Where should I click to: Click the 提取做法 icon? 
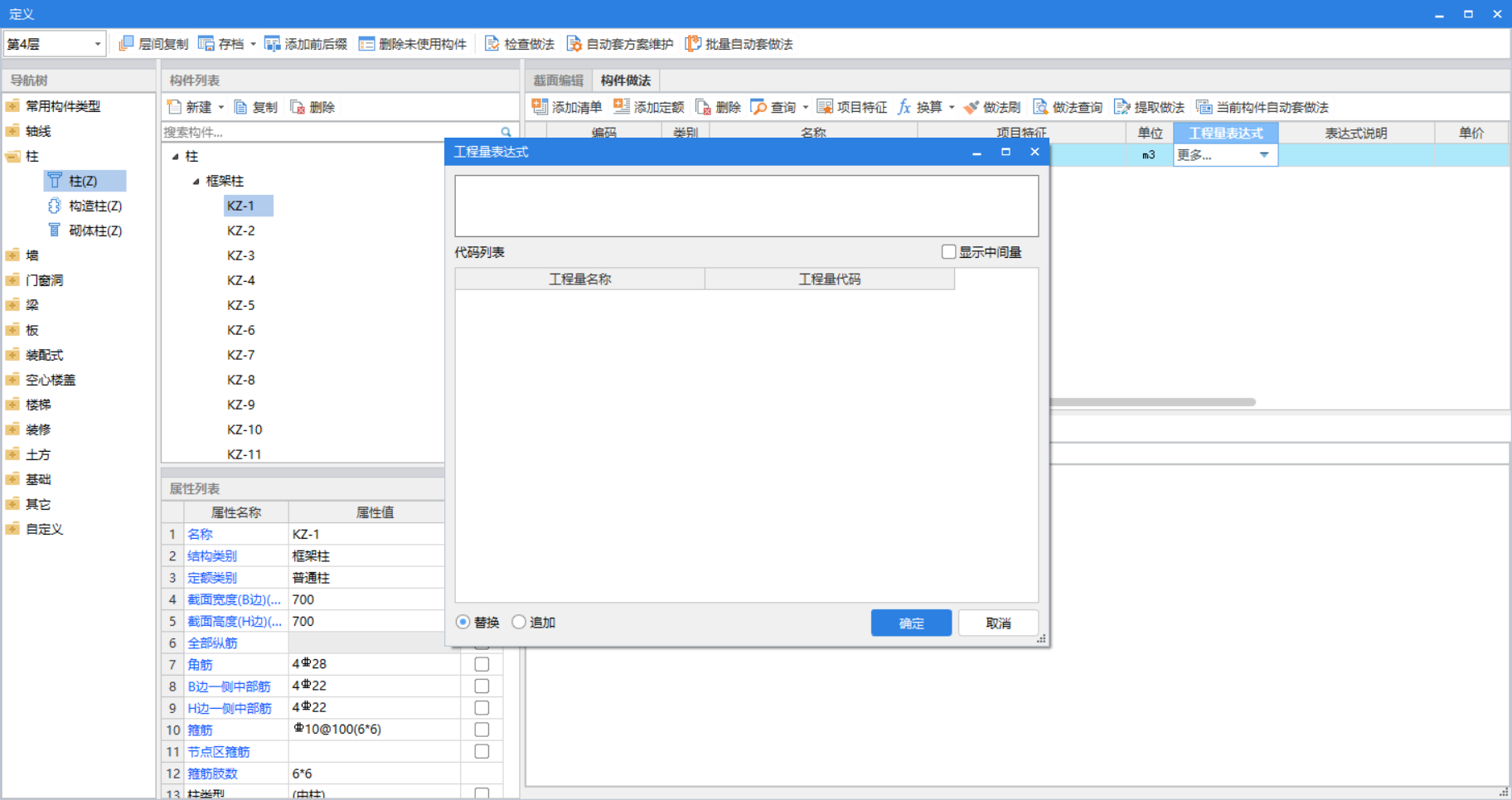coord(1122,107)
